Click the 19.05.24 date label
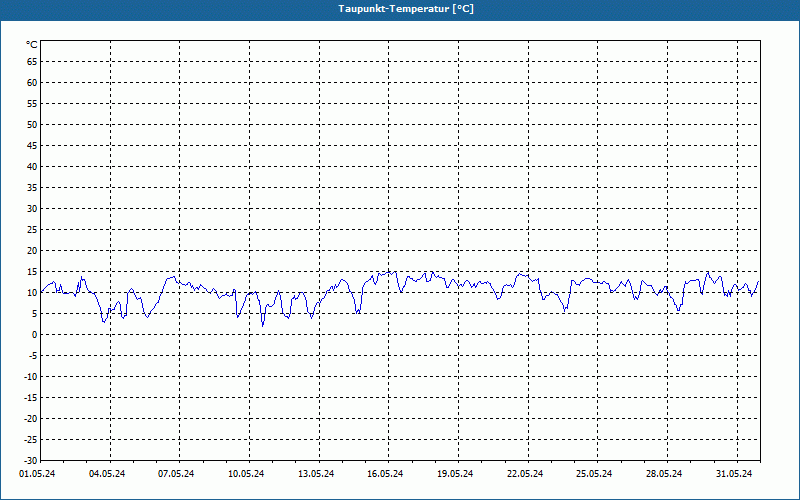 [455, 474]
